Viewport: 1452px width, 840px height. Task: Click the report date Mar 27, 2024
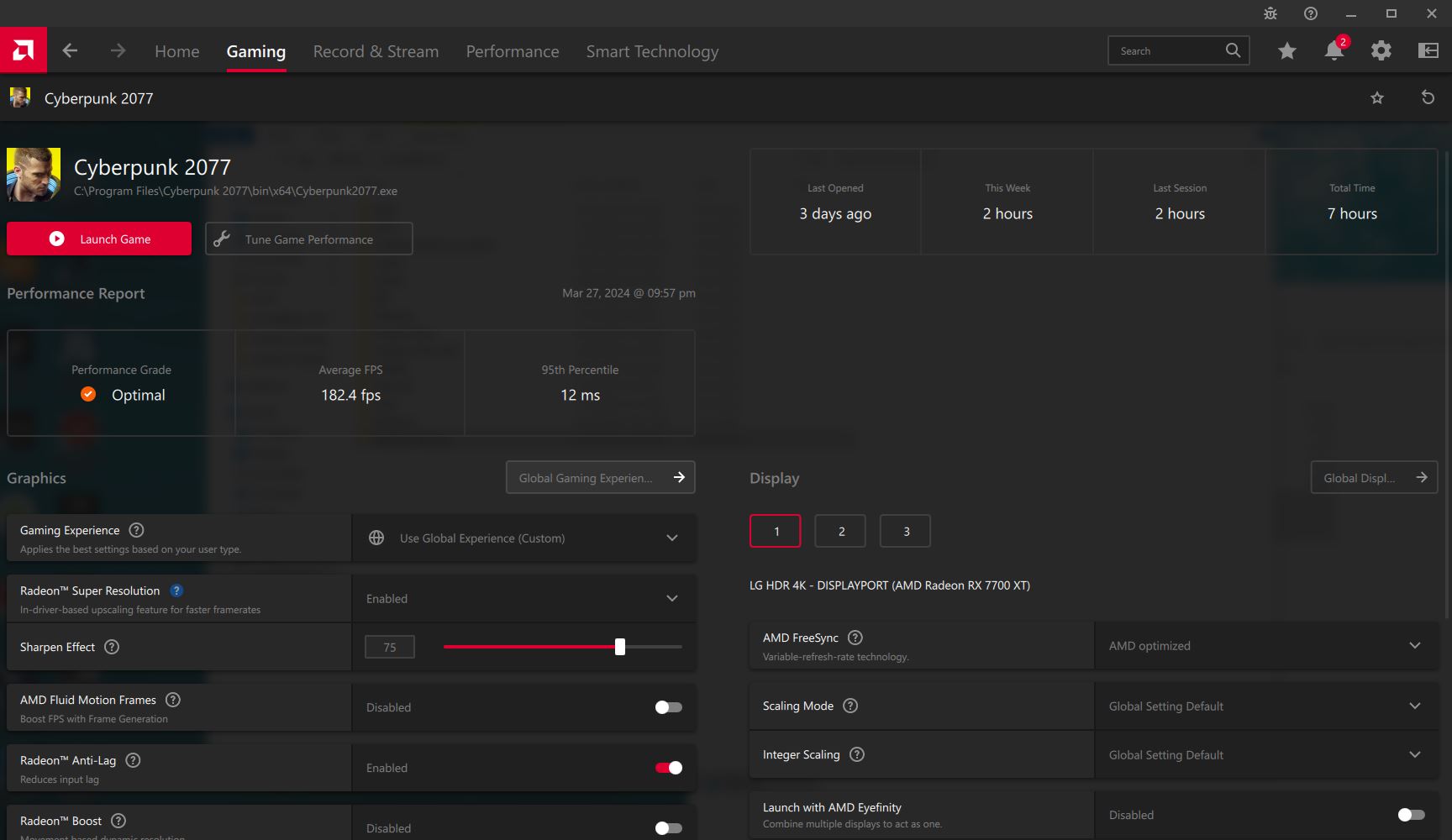click(629, 293)
